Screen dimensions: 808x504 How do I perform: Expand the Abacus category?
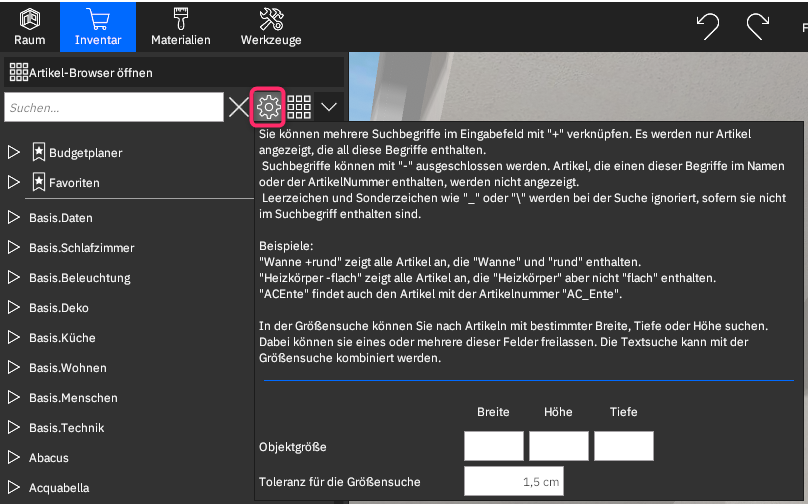point(14,458)
